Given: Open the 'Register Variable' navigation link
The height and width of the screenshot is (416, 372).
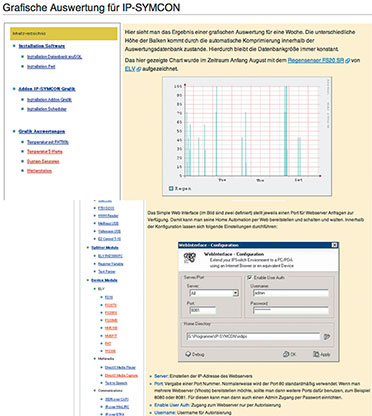Looking at the screenshot, I should coord(111,264).
